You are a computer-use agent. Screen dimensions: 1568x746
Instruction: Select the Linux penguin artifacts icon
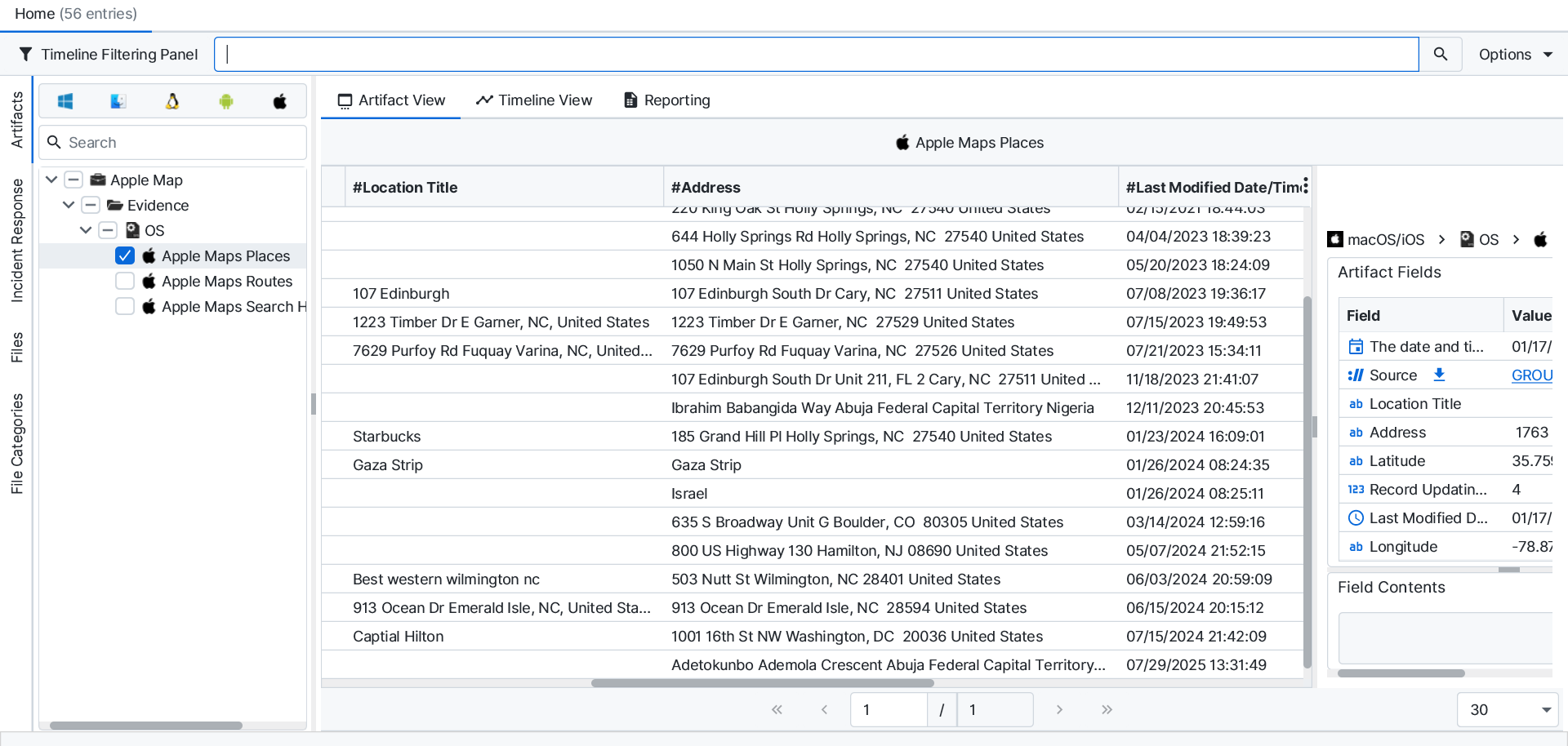pyautogui.click(x=172, y=101)
